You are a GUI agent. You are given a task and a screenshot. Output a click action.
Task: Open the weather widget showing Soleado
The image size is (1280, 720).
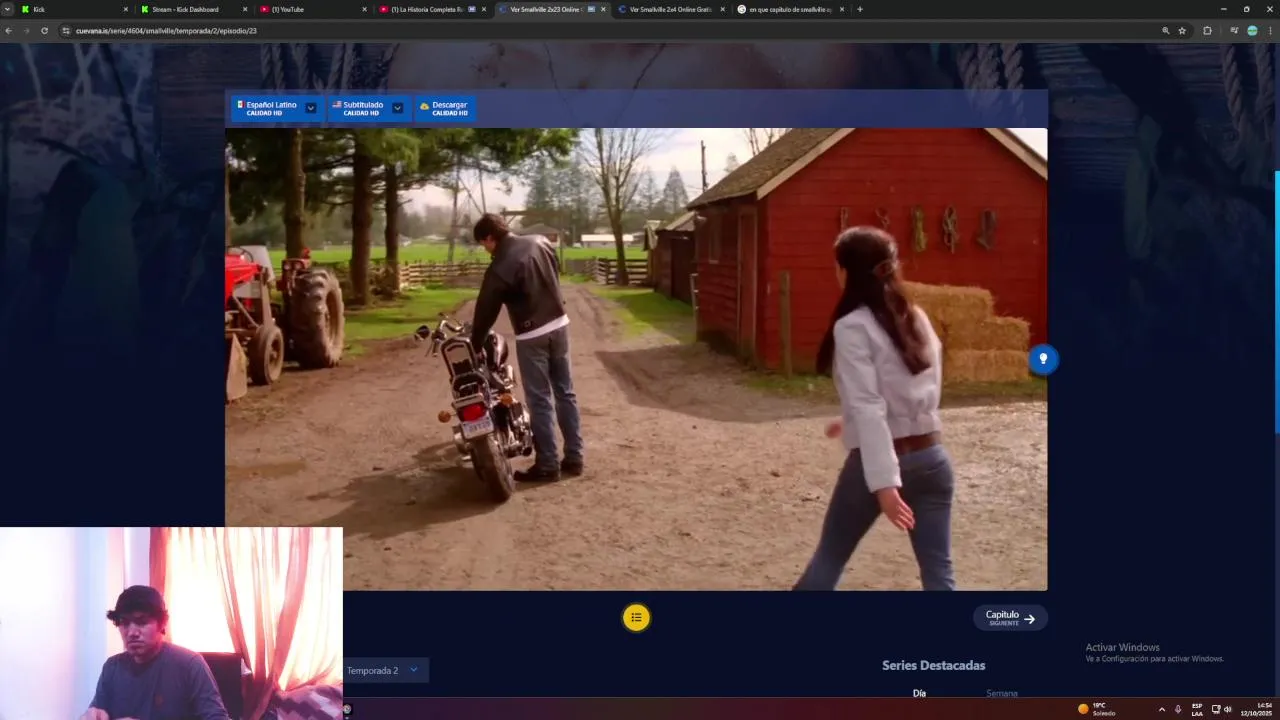1096,709
